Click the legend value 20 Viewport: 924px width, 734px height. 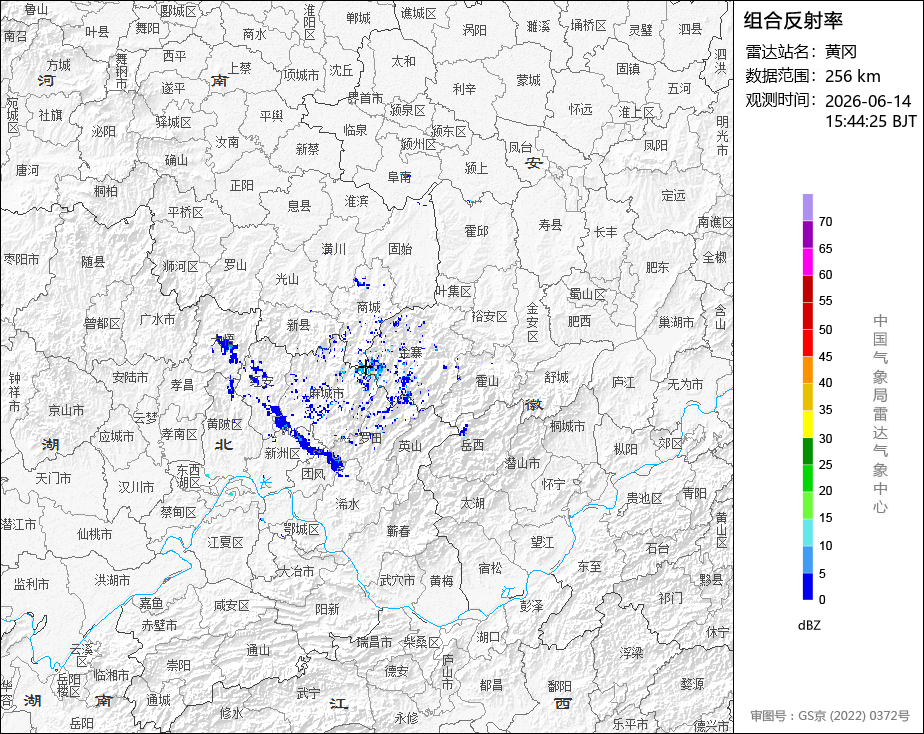(826, 491)
